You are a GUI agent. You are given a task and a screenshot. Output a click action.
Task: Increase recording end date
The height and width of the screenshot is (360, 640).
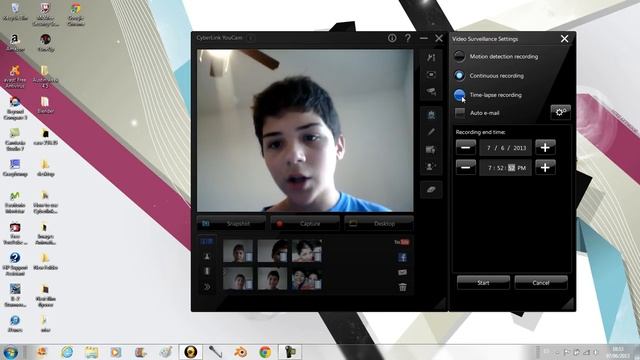(x=545, y=147)
